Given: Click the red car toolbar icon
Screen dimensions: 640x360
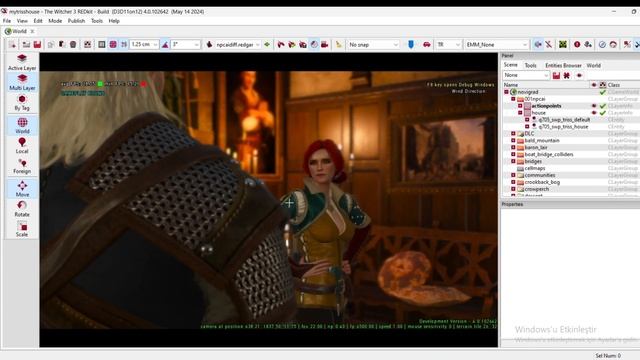Looking at the screenshot, I should point(427,44).
